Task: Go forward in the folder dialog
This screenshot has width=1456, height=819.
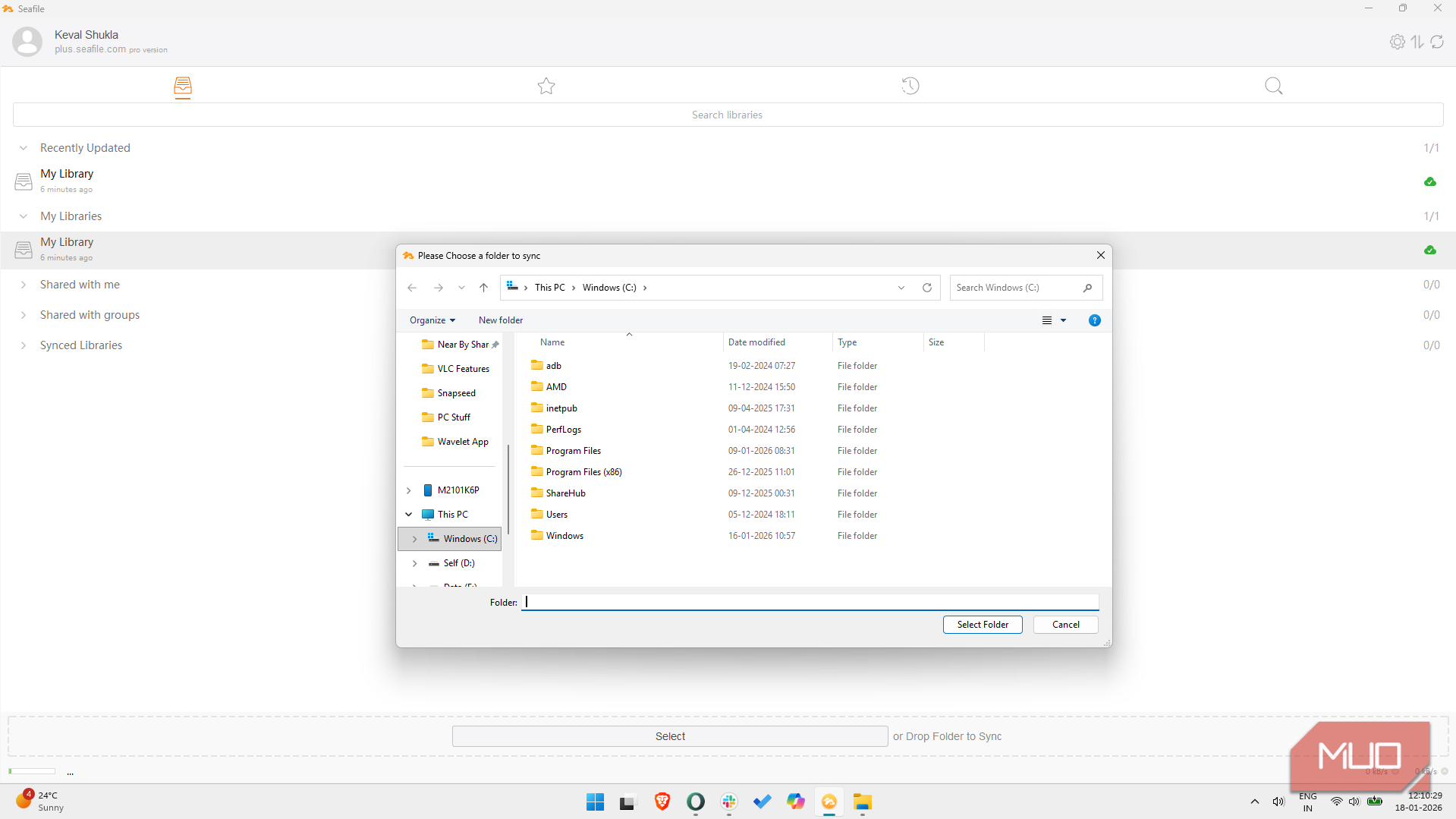Action: (x=439, y=288)
